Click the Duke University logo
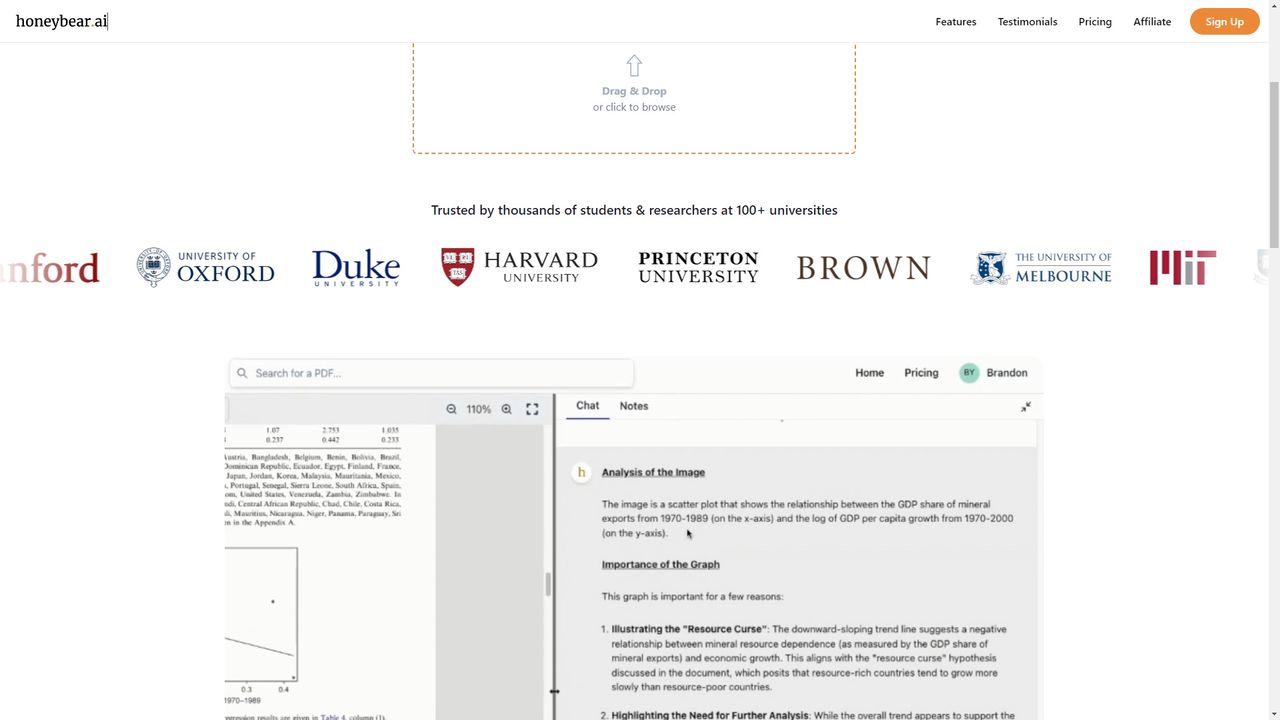 tap(356, 268)
